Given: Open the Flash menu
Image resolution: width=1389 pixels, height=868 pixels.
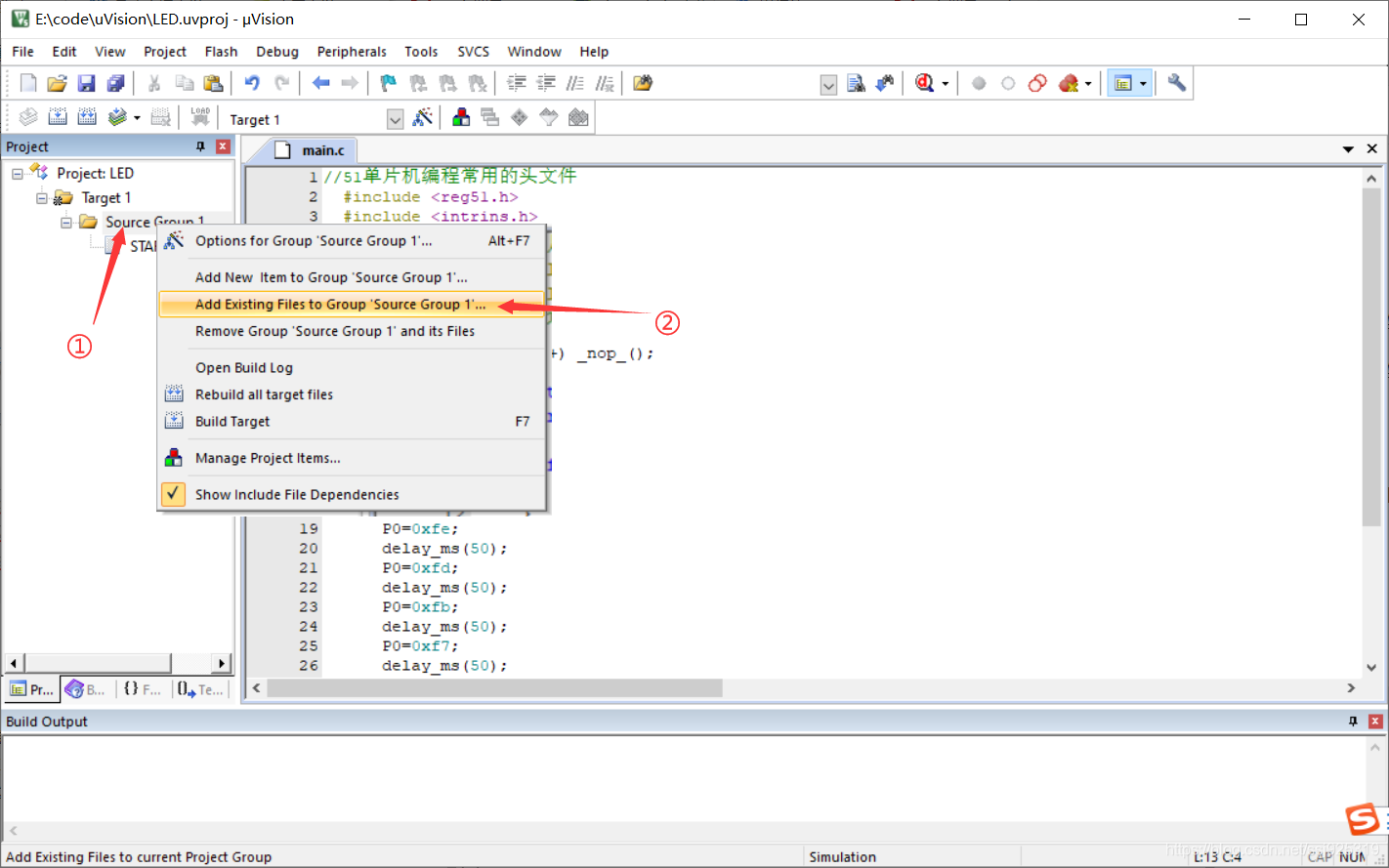Looking at the screenshot, I should pyautogui.click(x=221, y=52).
